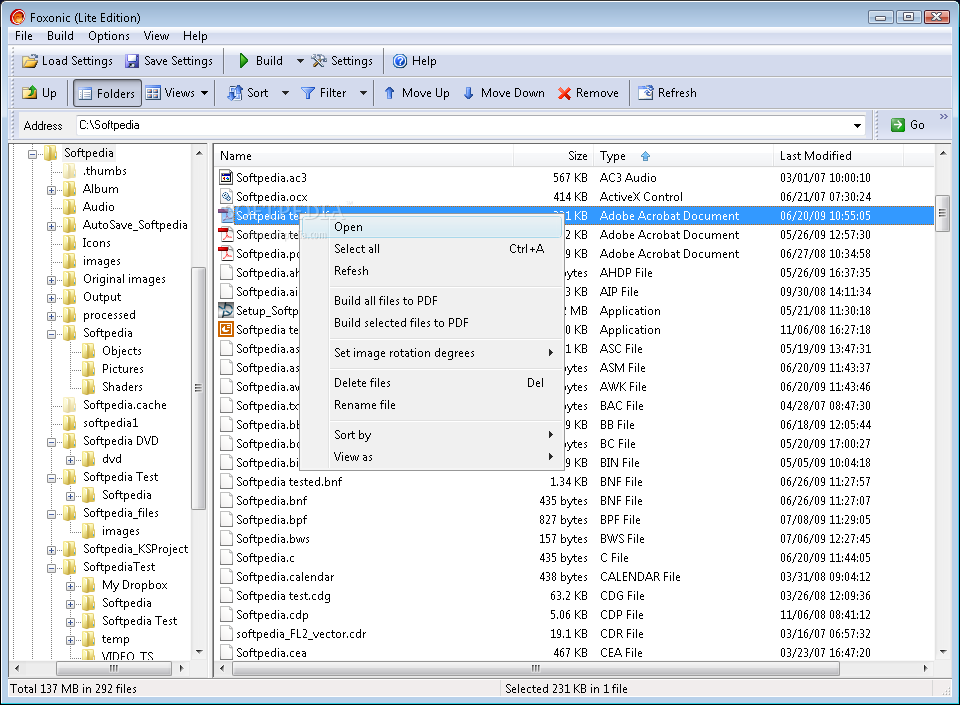
Task: Open the Options menu
Action: pyautogui.click(x=109, y=35)
